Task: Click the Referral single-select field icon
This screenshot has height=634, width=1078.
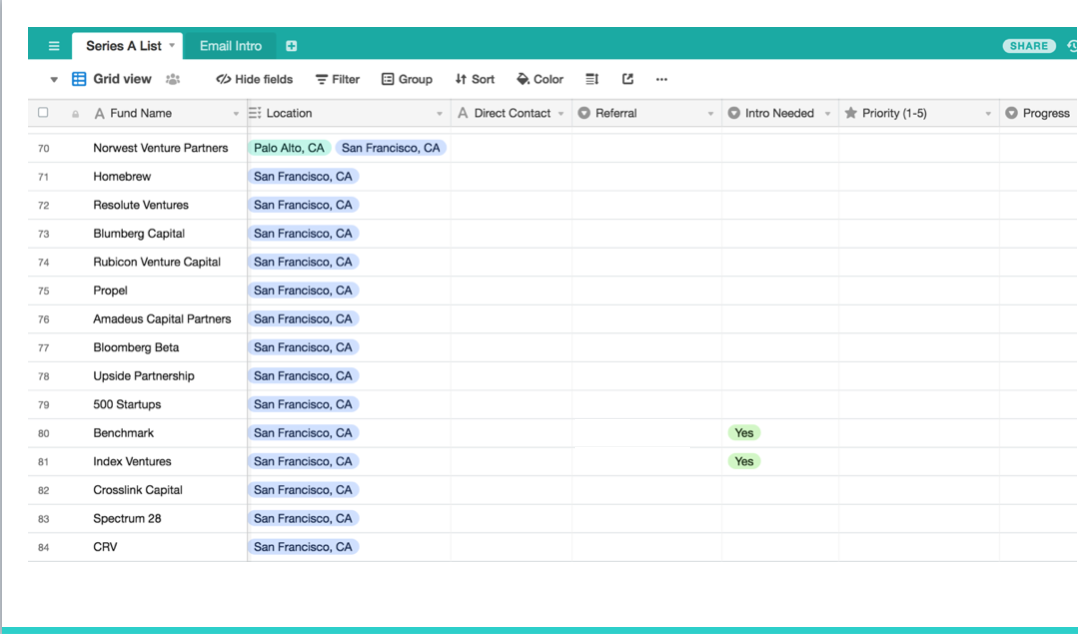Action: click(584, 113)
